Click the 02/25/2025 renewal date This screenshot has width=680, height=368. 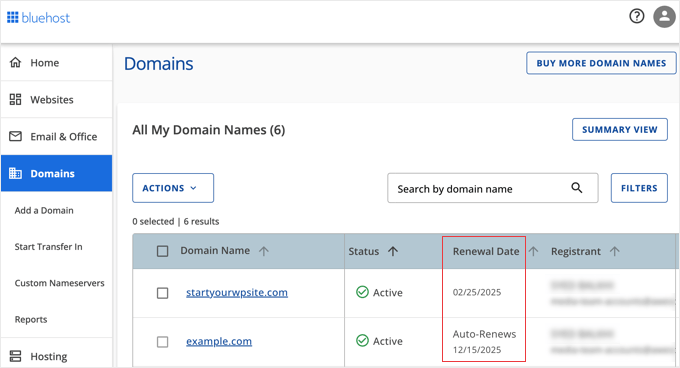pos(477,292)
